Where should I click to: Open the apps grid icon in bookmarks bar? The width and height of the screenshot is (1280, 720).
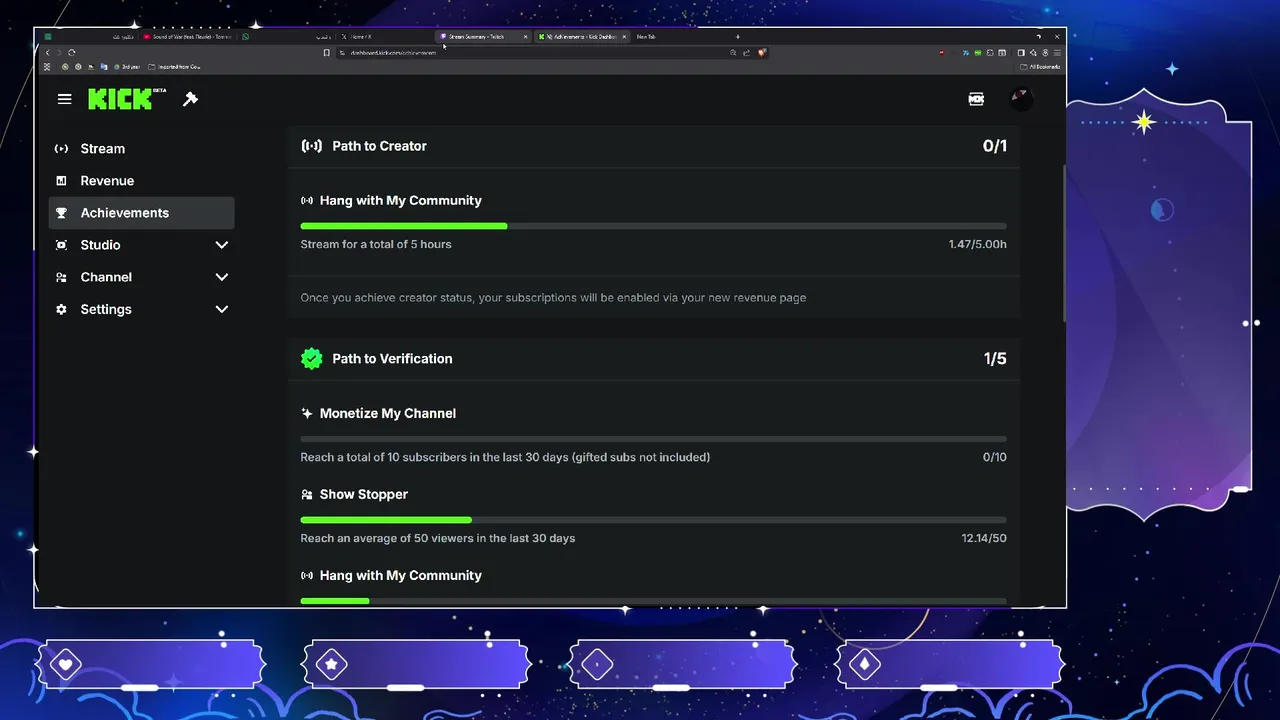pyautogui.click(x=47, y=67)
